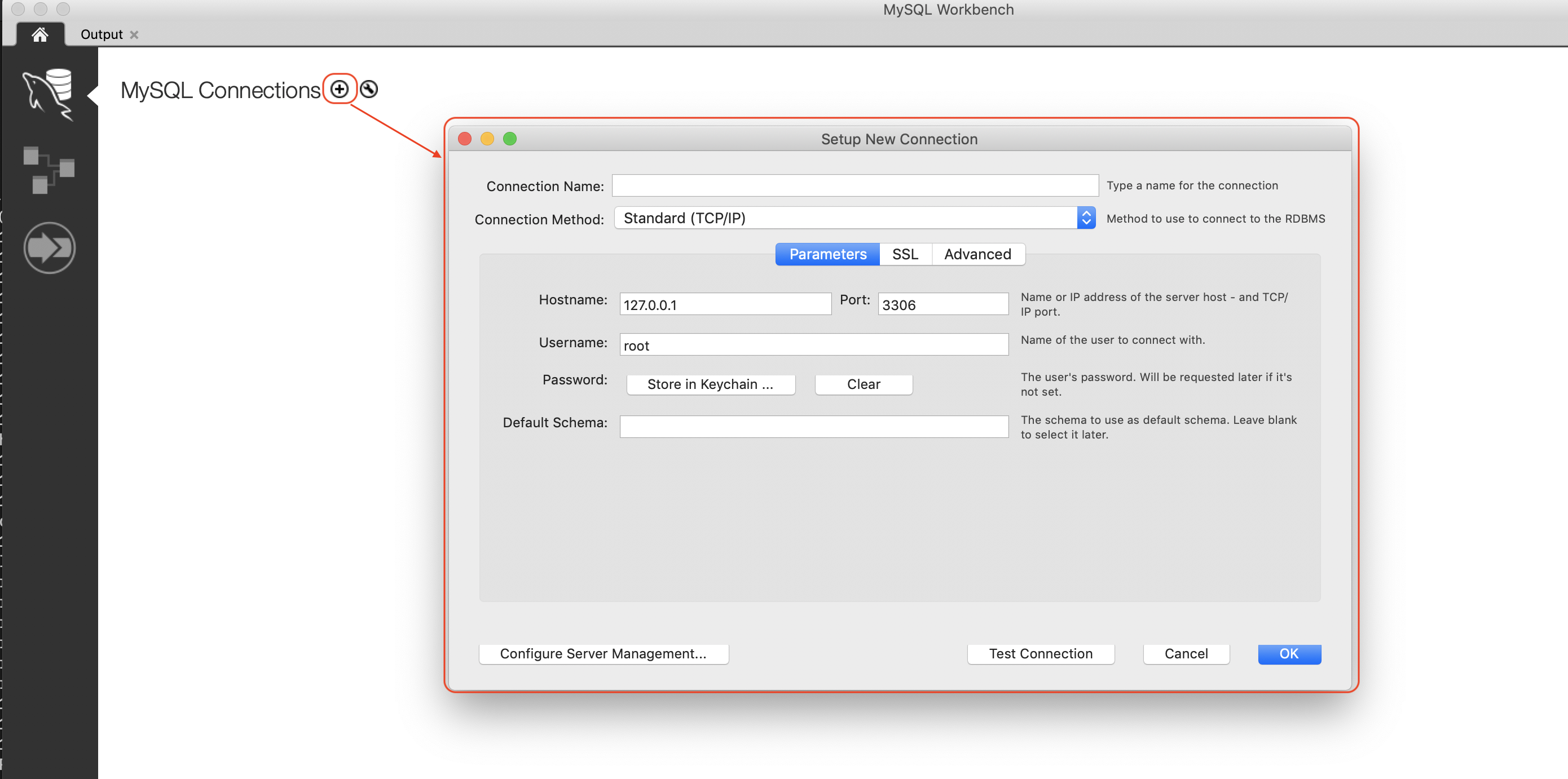Viewport: 1568px width, 779px height.
Task: Select the Parameters tab
Action: (x=827, y=254)
